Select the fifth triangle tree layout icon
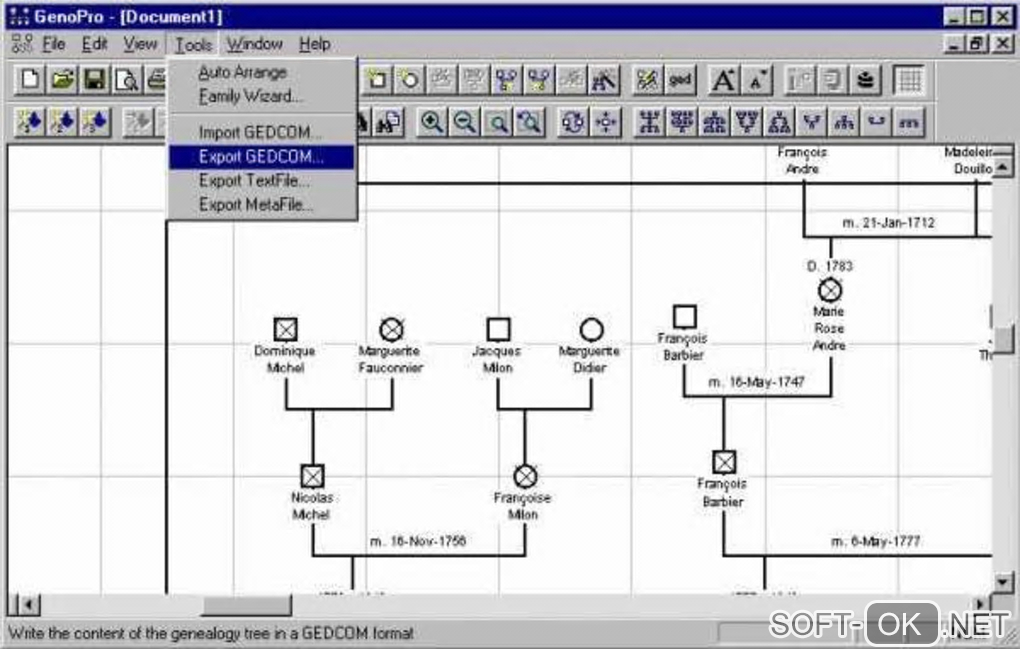The height and width of the screenshot is (649, 1020). [x=779, y=122]
